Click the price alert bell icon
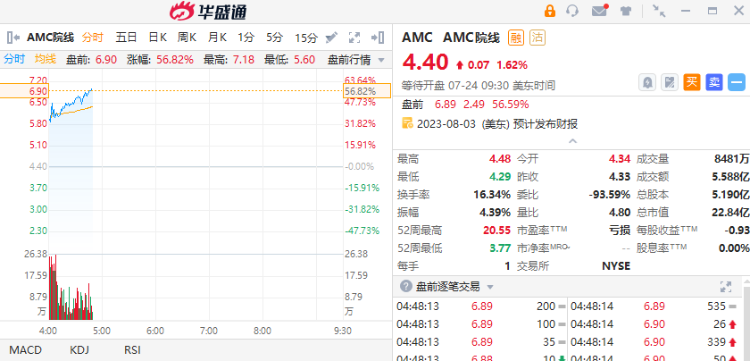Screen dimensions: 750x361 click(648, 83)
